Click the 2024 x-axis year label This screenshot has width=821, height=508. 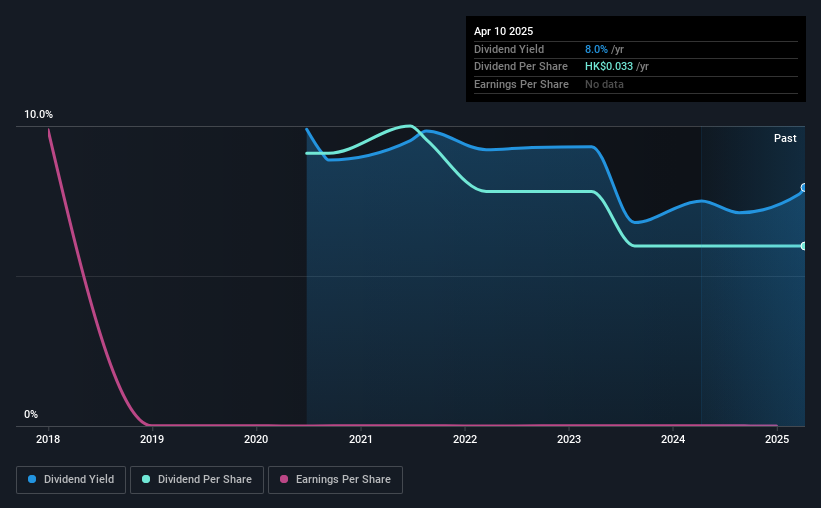tap(673, 439)
